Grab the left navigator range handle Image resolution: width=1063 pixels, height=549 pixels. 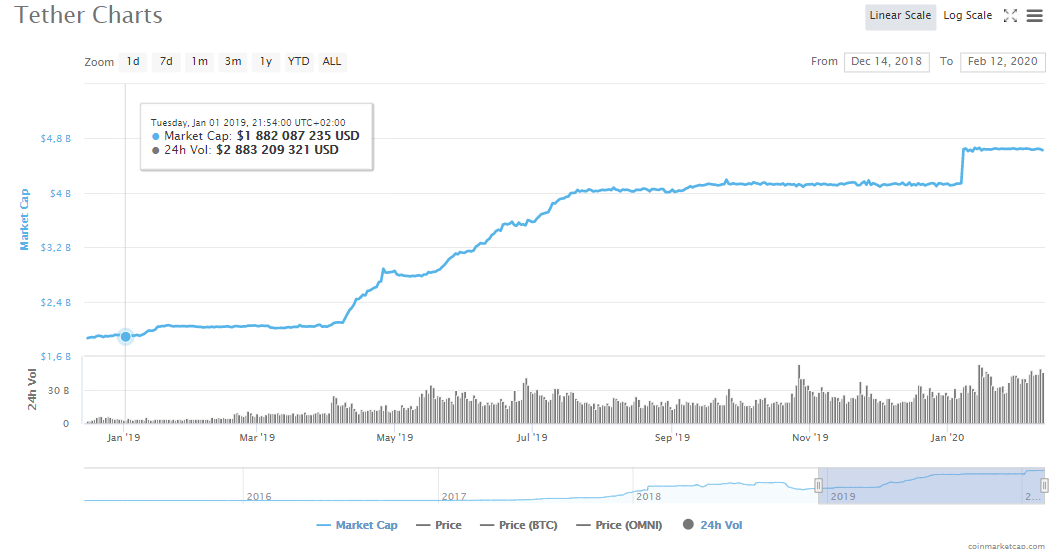pyautogui.click(x=818, y=486)
